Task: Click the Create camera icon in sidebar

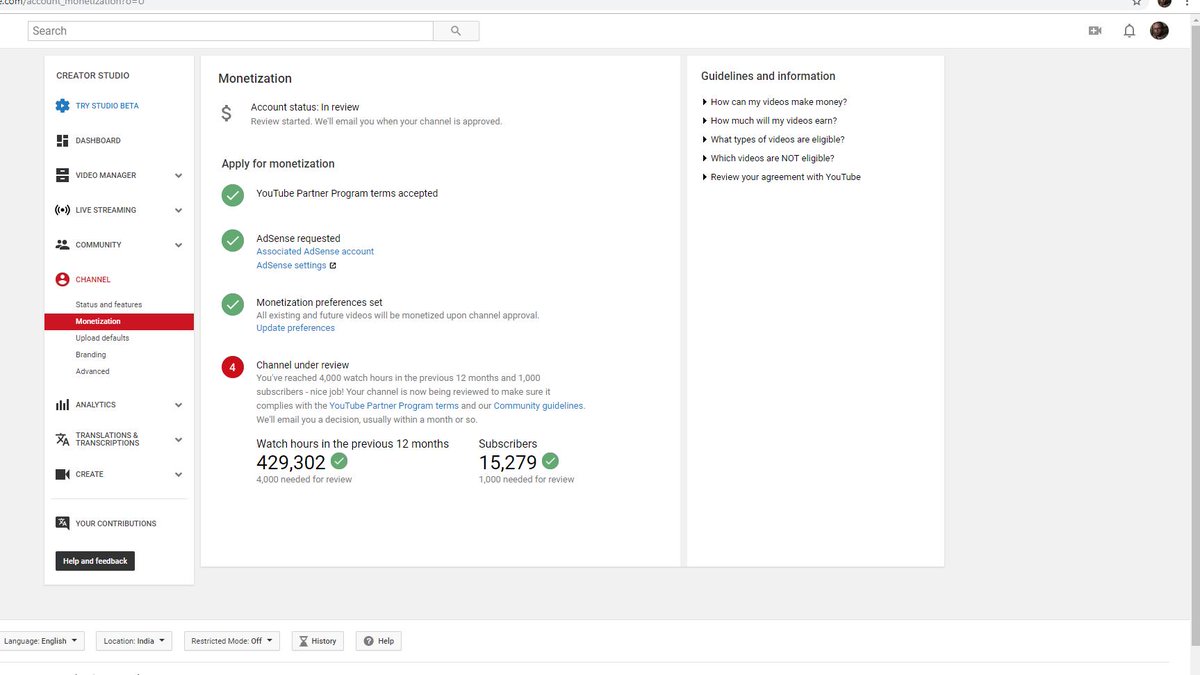Action: 62,474
